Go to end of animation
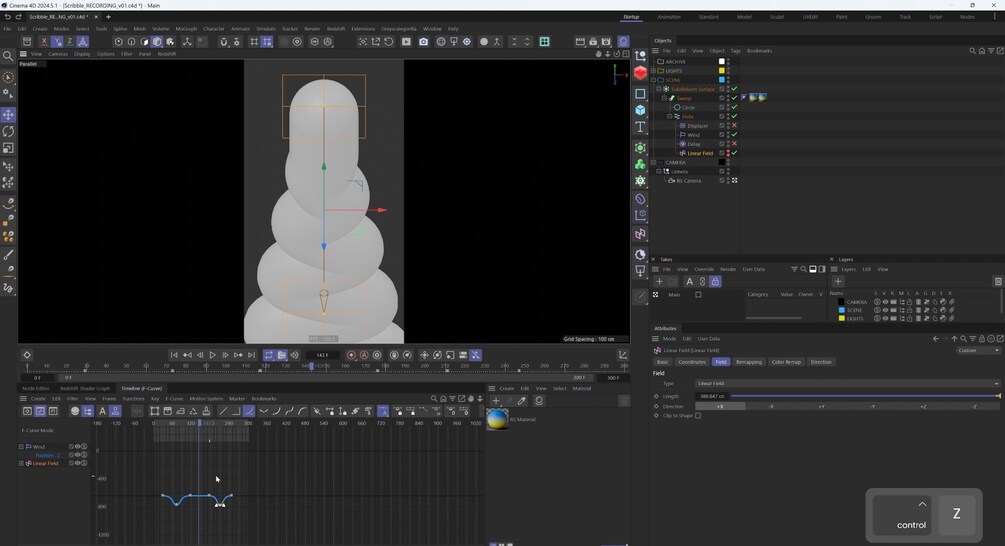This screenshot has height=546, width=1005. point(251,355)
